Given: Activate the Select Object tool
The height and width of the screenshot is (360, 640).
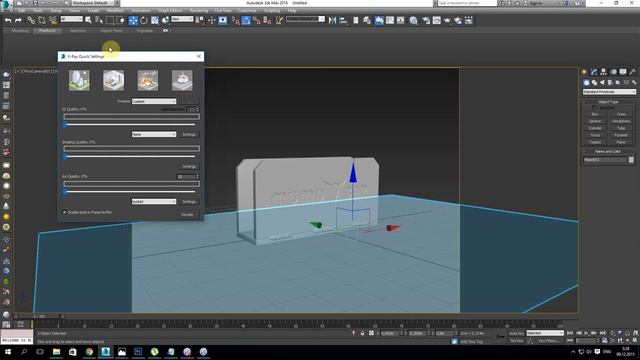Looking at the screenshot, I should click(88, 20).
